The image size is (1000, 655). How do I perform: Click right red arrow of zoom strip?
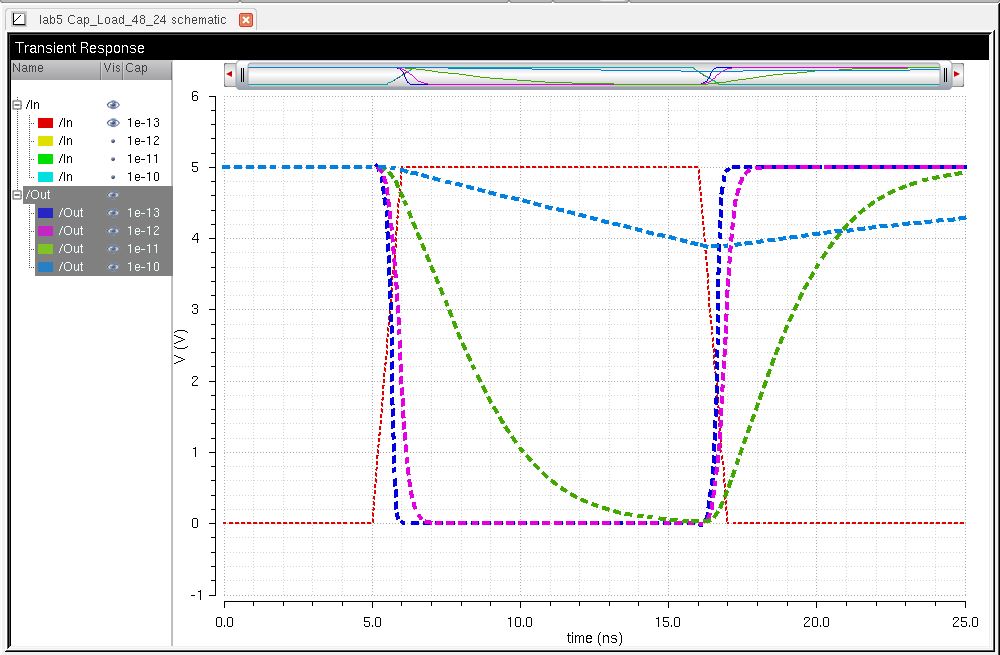click(956, 75)
